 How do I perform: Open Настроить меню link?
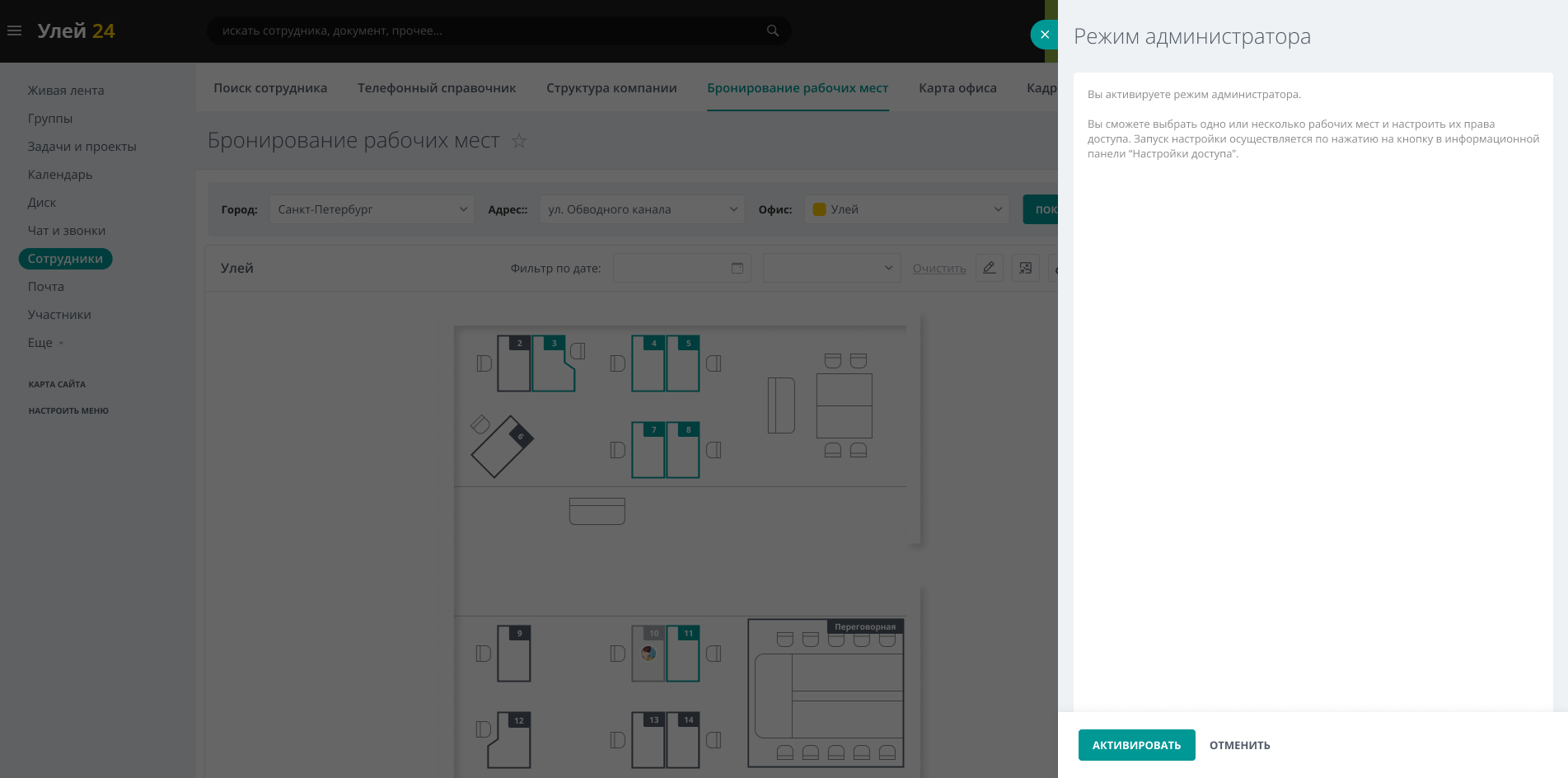68,411
